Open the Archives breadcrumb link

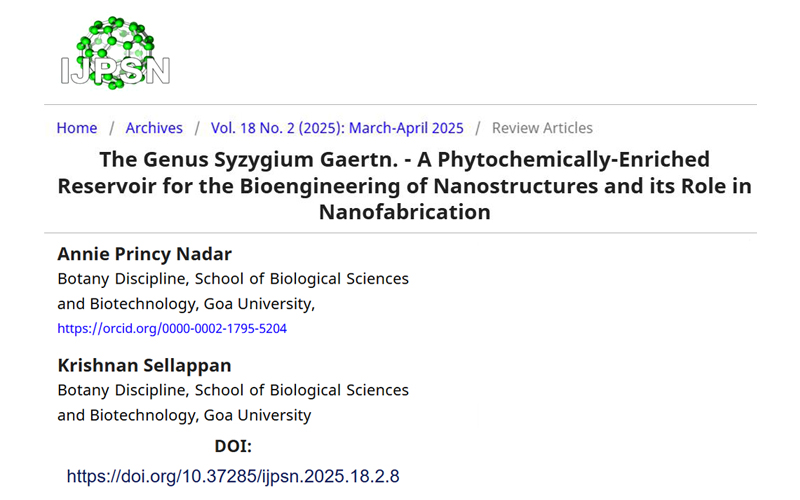point(154,128)
